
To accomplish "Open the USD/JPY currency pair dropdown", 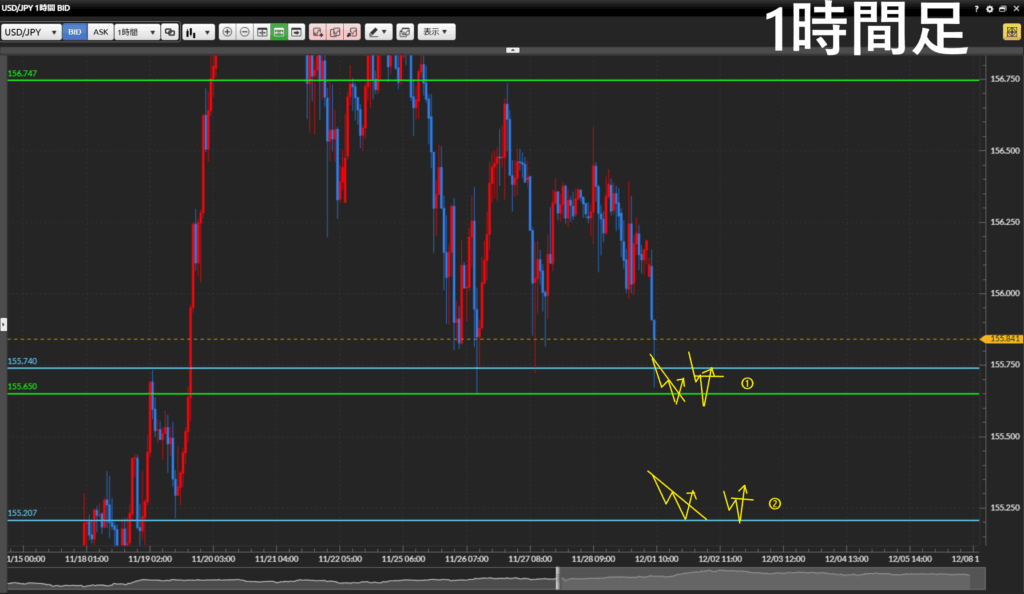I will pos(31,32).
